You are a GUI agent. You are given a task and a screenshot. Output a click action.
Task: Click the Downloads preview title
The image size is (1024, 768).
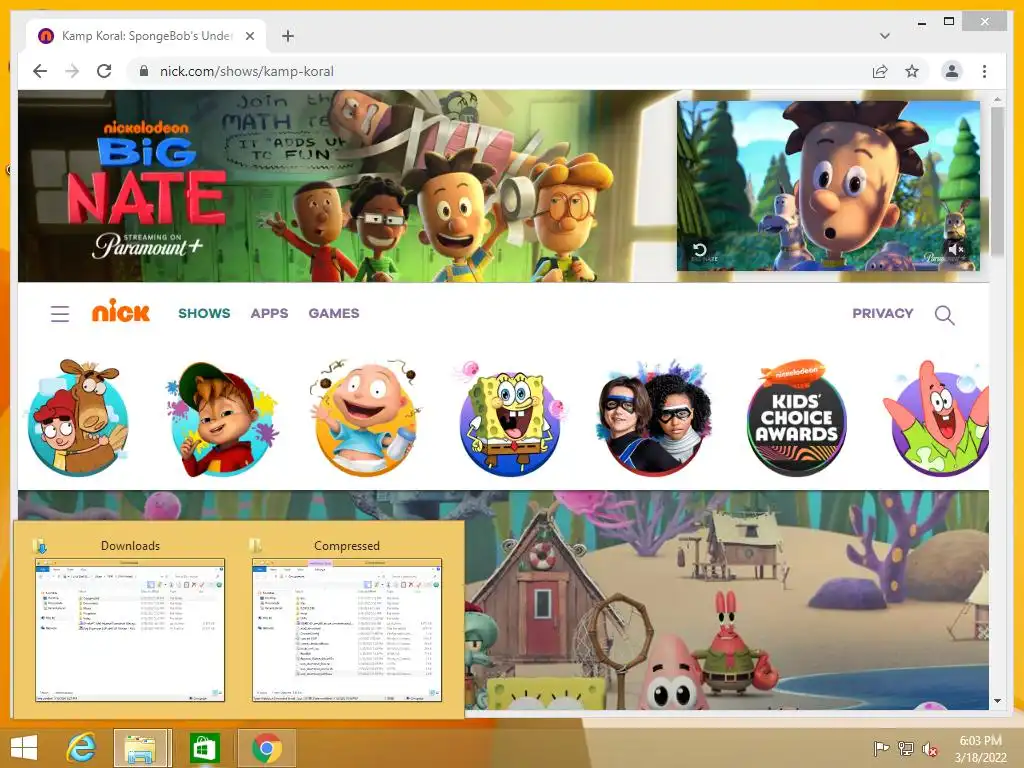130,546
